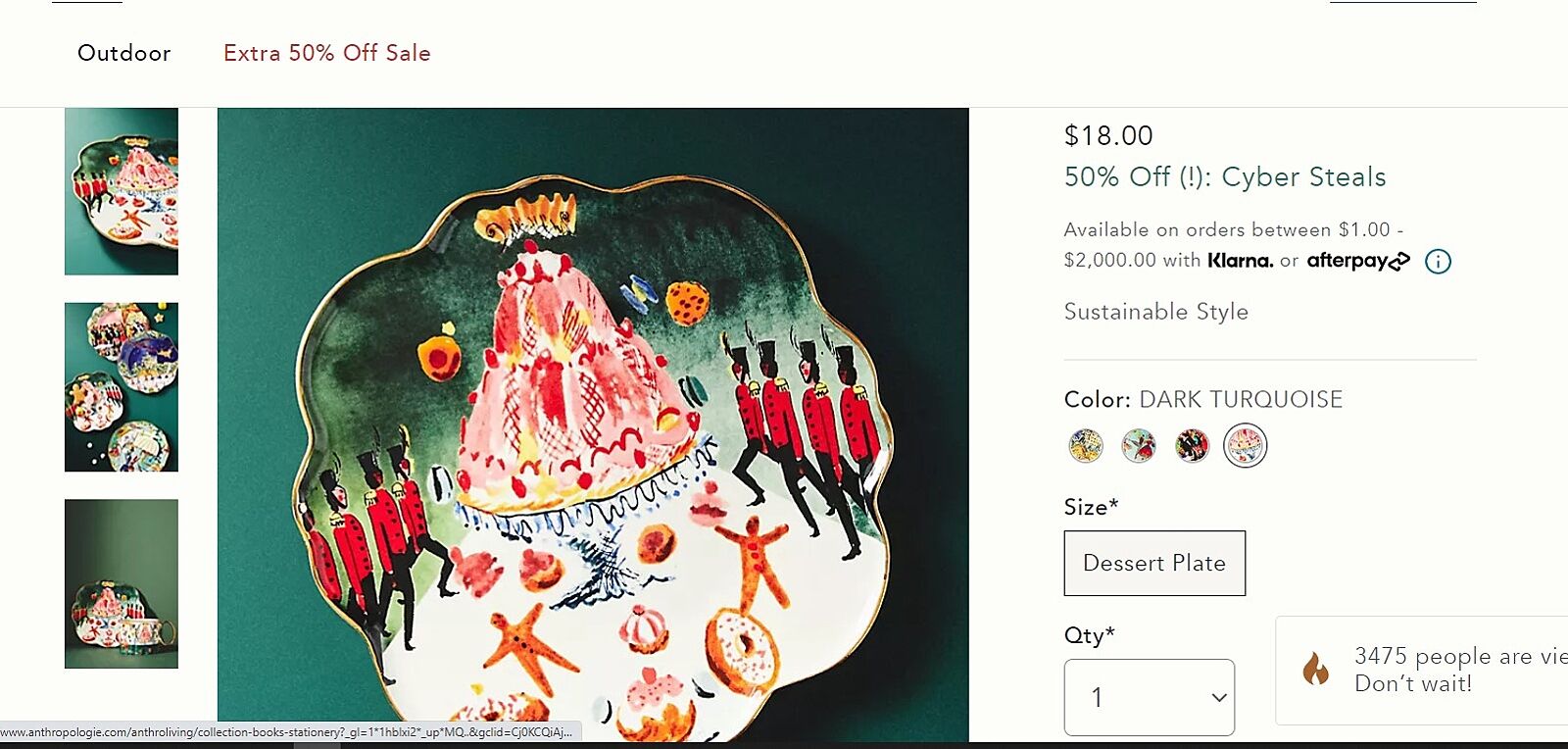View the multiple plates thumbnail

tap(122, 387)
